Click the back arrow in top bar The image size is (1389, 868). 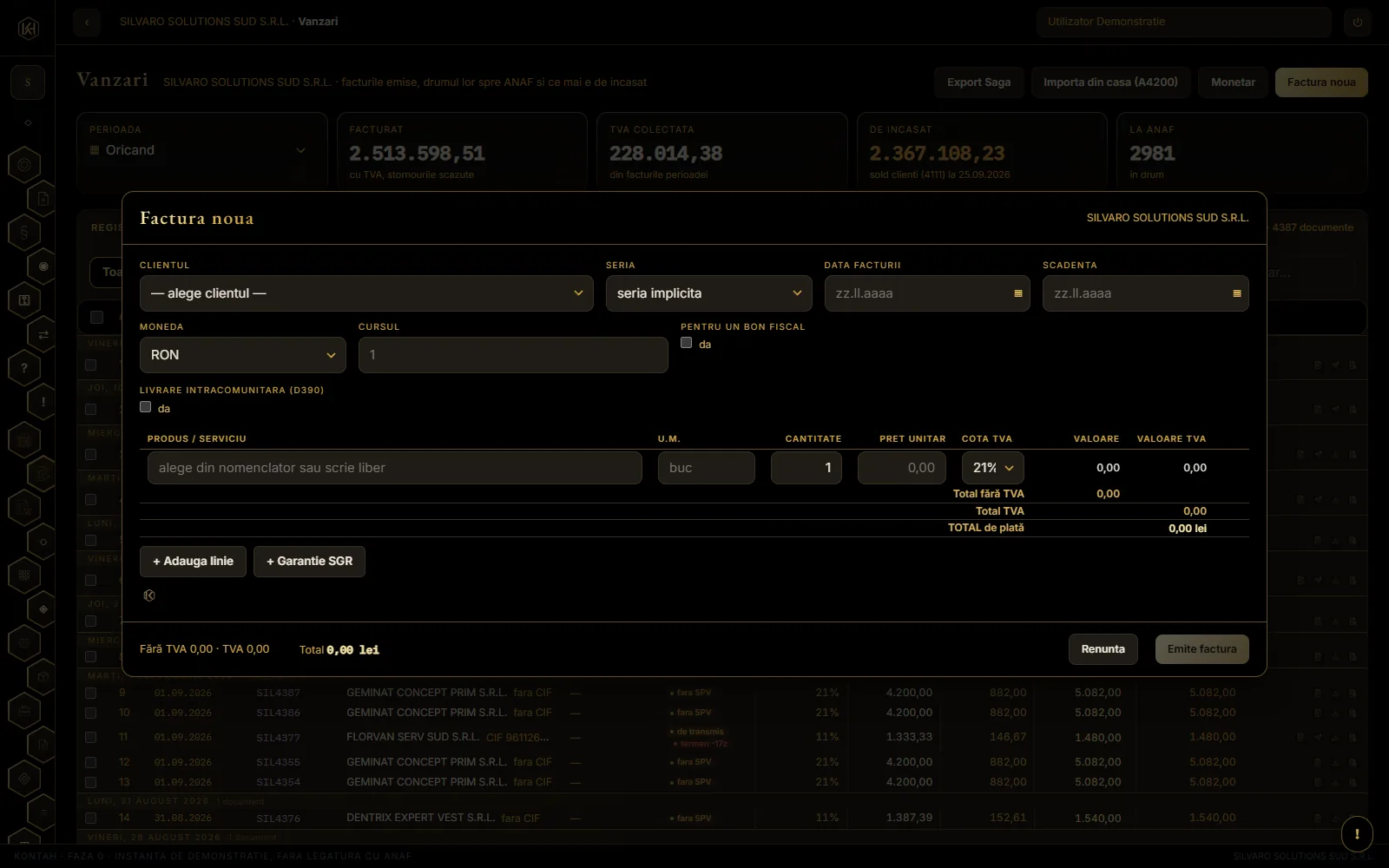[87, 22]
